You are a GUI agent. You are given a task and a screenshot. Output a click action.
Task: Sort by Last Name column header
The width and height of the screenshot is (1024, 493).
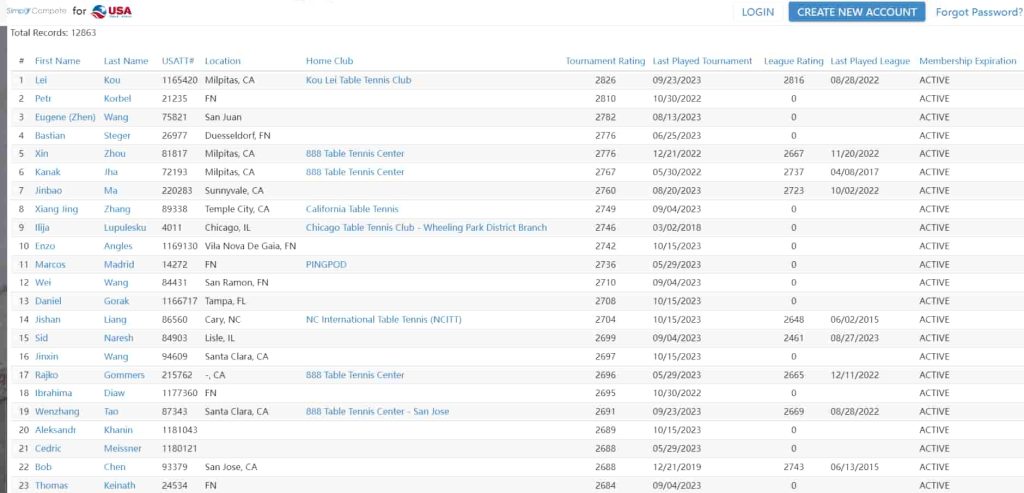click(x=126, y=61)
